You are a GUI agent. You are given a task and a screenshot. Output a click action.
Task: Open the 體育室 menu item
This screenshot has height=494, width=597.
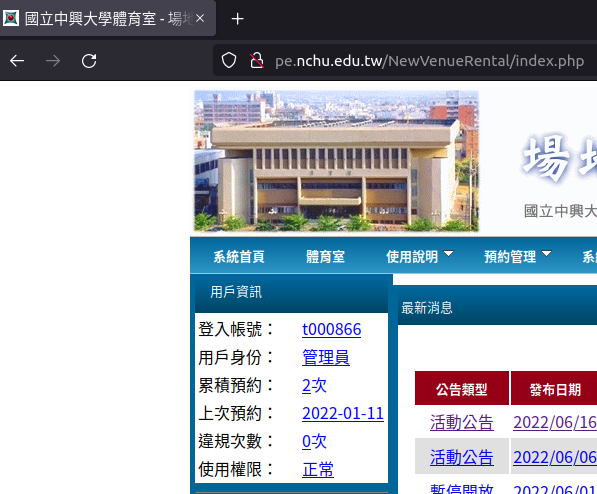click(x=326, y=257)
